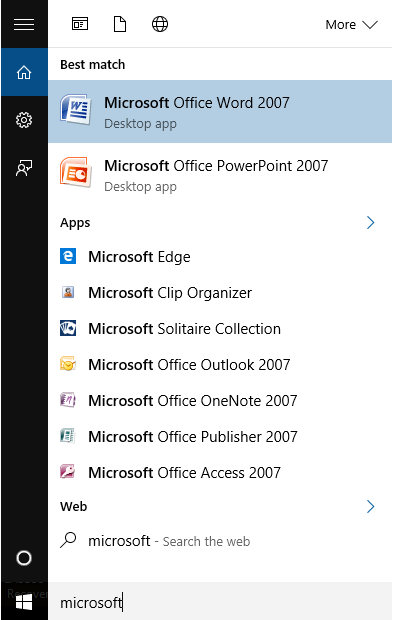This screenshot has height=620, width=394.
Task: Open Microsoft Office Outlook 2007
Action: click(220, 365)
